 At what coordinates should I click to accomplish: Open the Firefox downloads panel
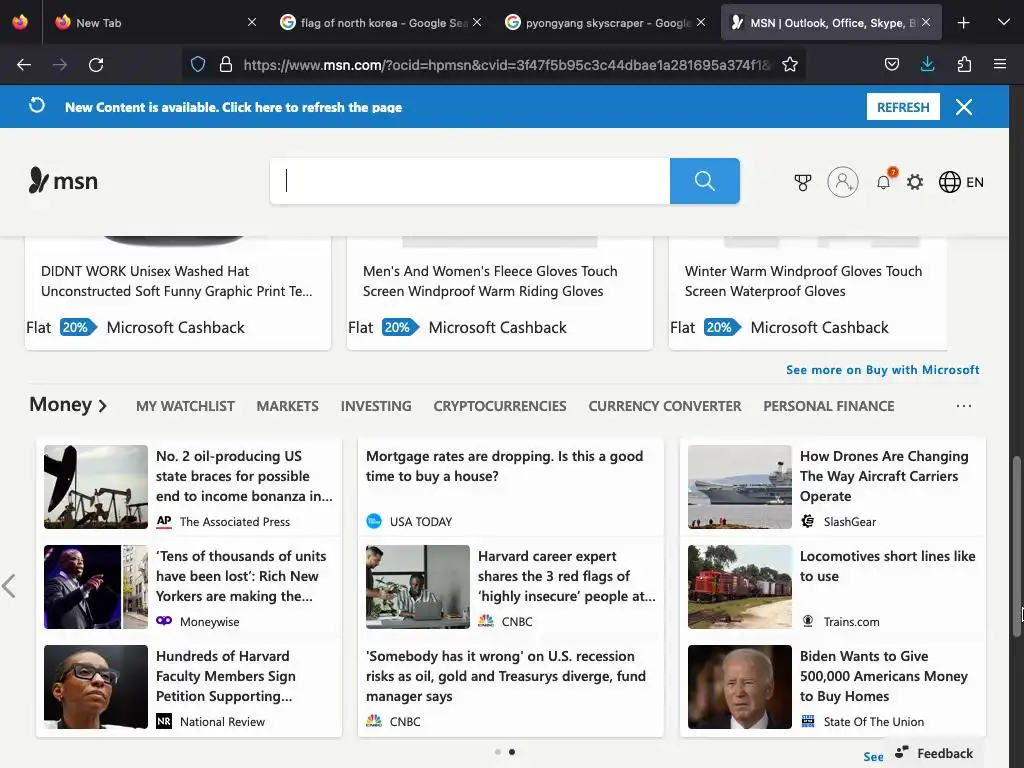[x=927, y=64]
